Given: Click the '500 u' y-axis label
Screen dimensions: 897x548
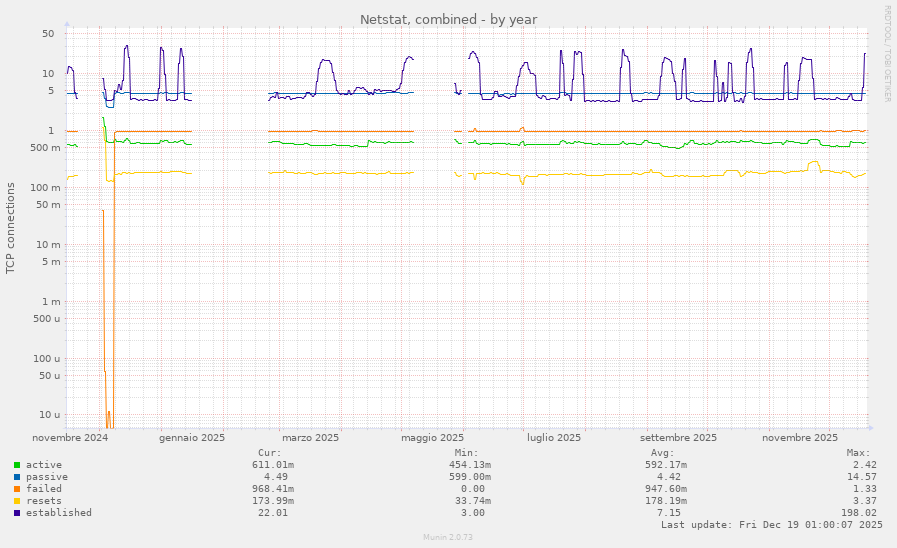Looking at the screenshot, I should point(46,319).
